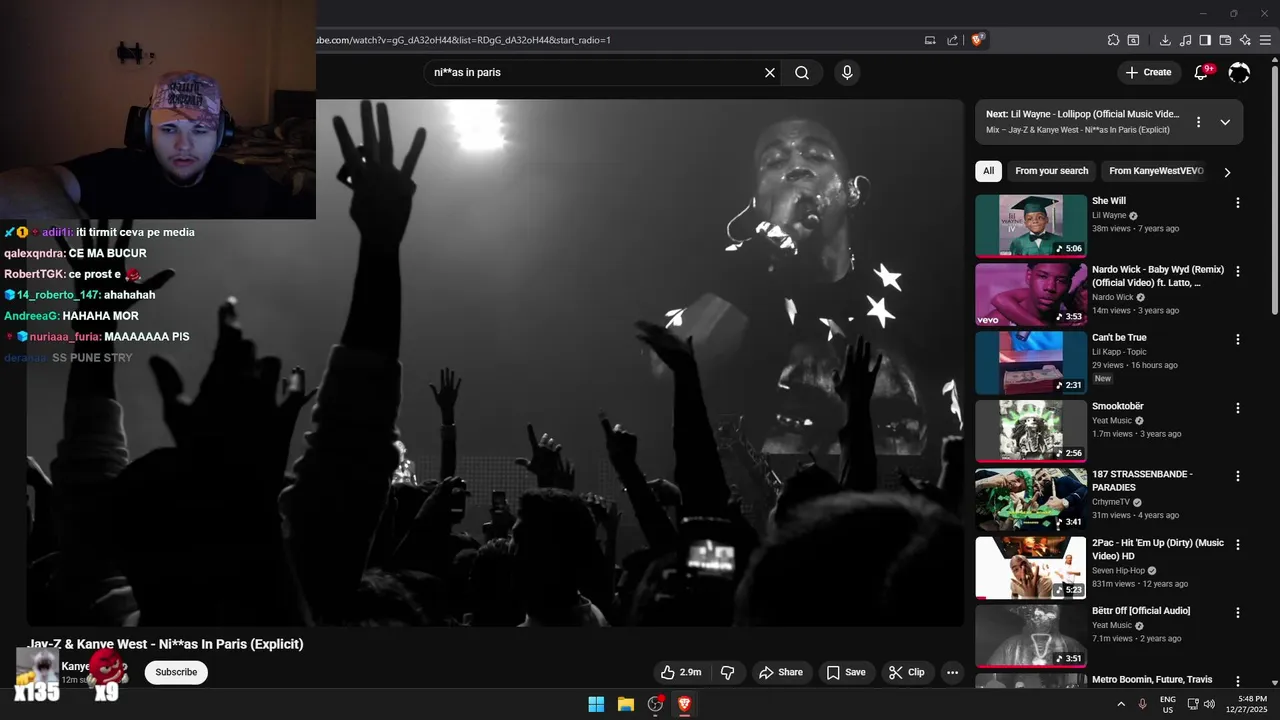Start voice search with microphone icon

point(847,72)
